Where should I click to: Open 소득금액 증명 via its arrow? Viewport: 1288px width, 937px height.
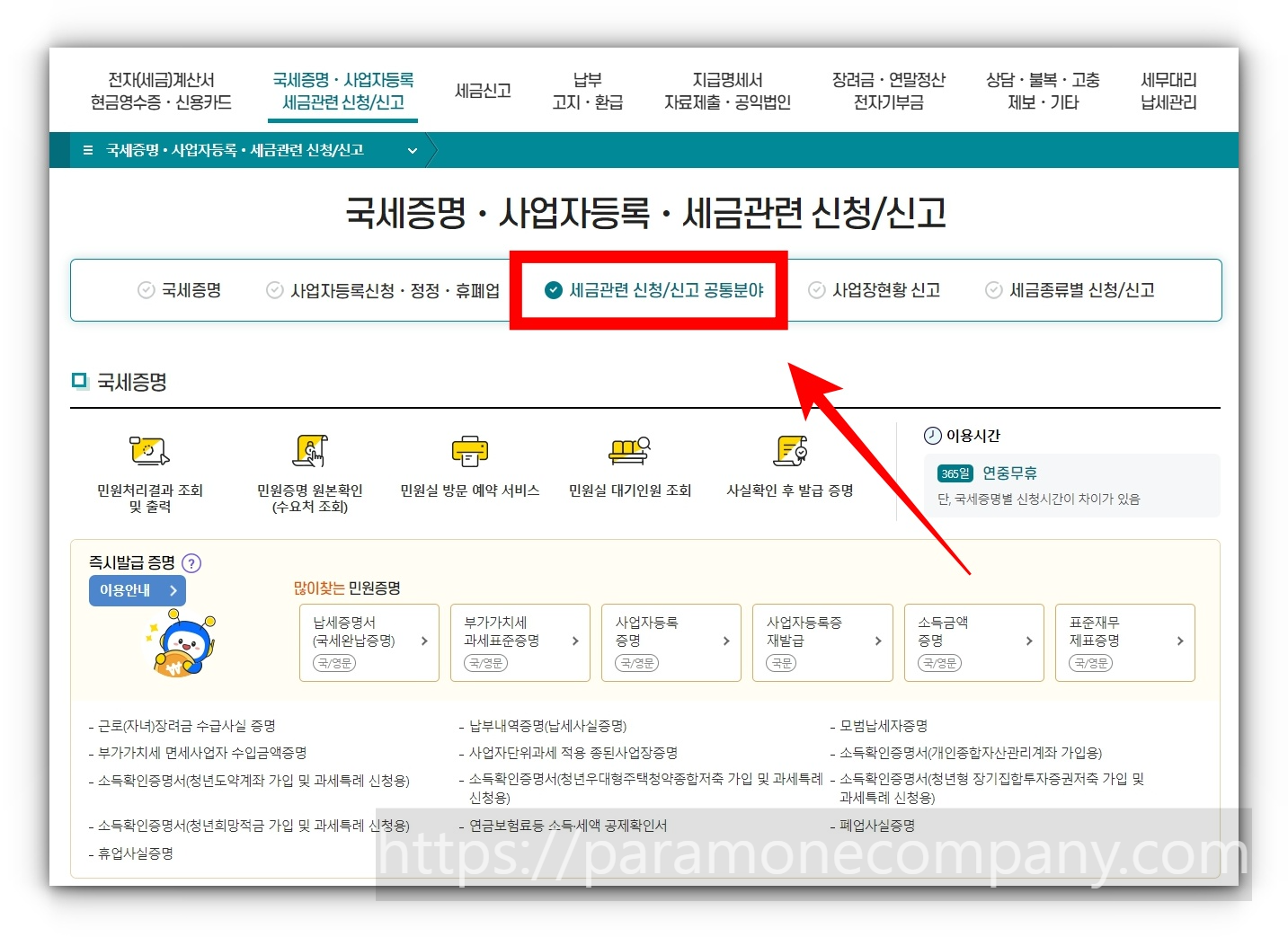tap(1029, 641)
